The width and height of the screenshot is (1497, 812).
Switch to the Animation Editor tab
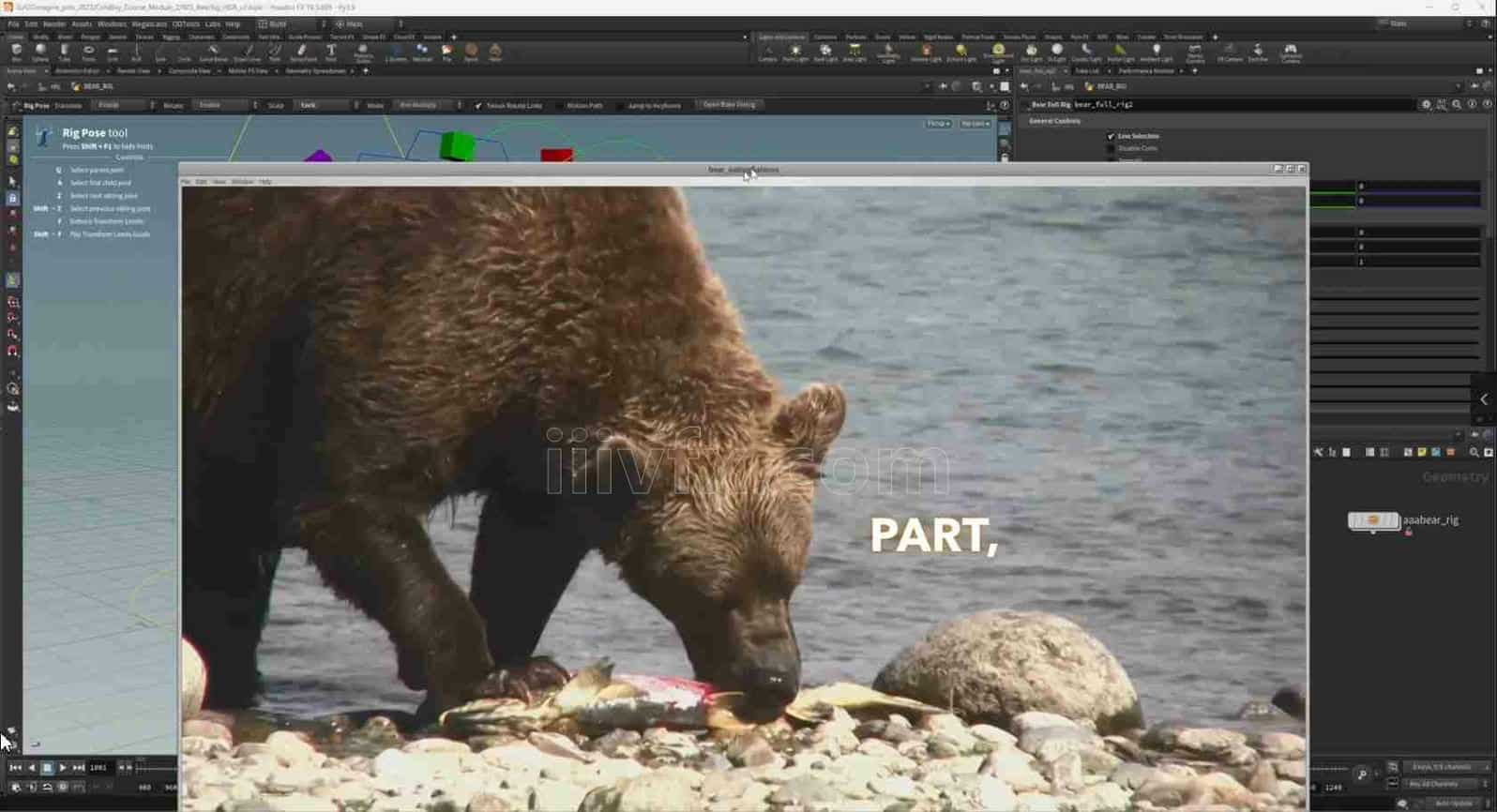77,70
